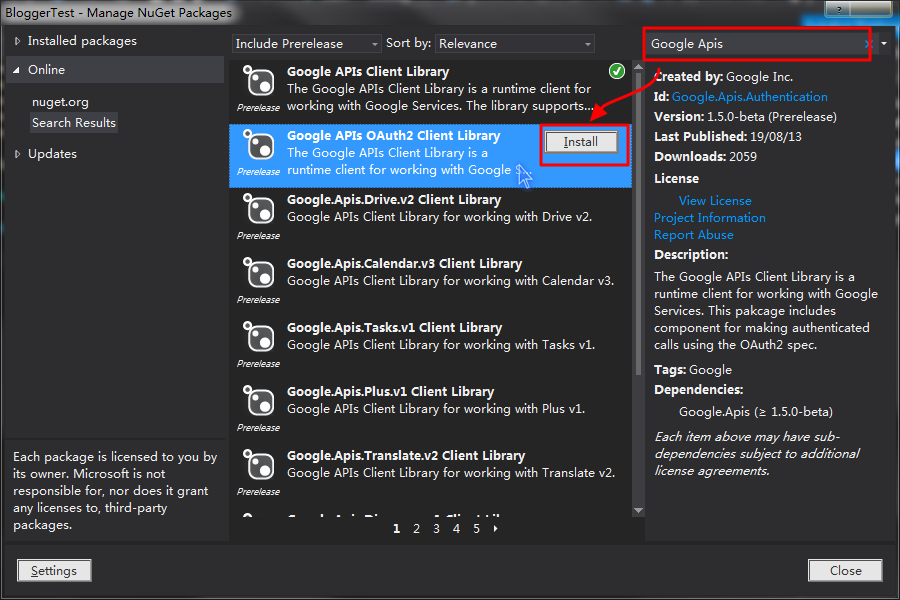Go to results page 4
Viewport: 900px width, 600px height.
point(456,529)
